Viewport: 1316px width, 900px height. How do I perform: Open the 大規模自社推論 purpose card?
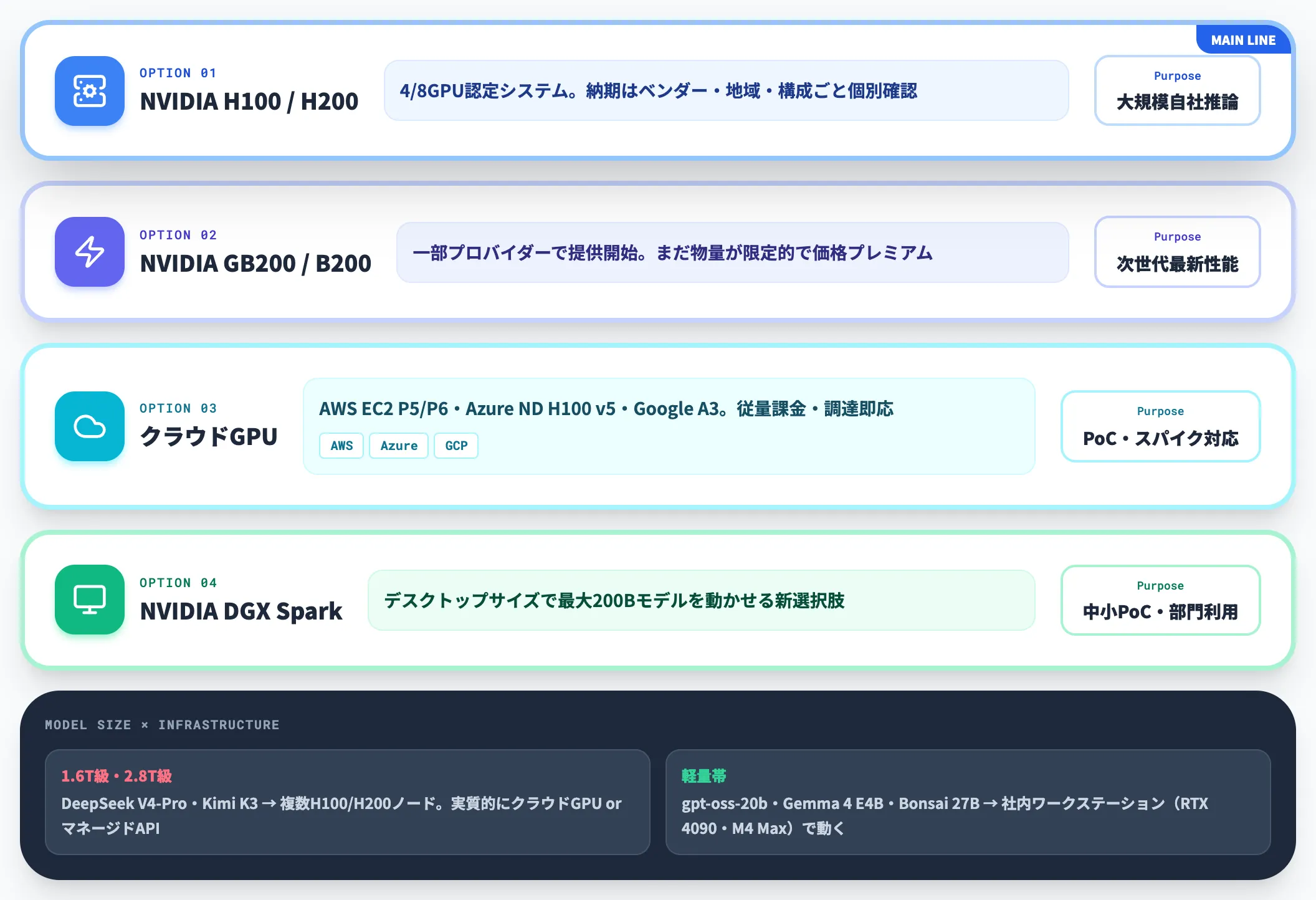1178,90
